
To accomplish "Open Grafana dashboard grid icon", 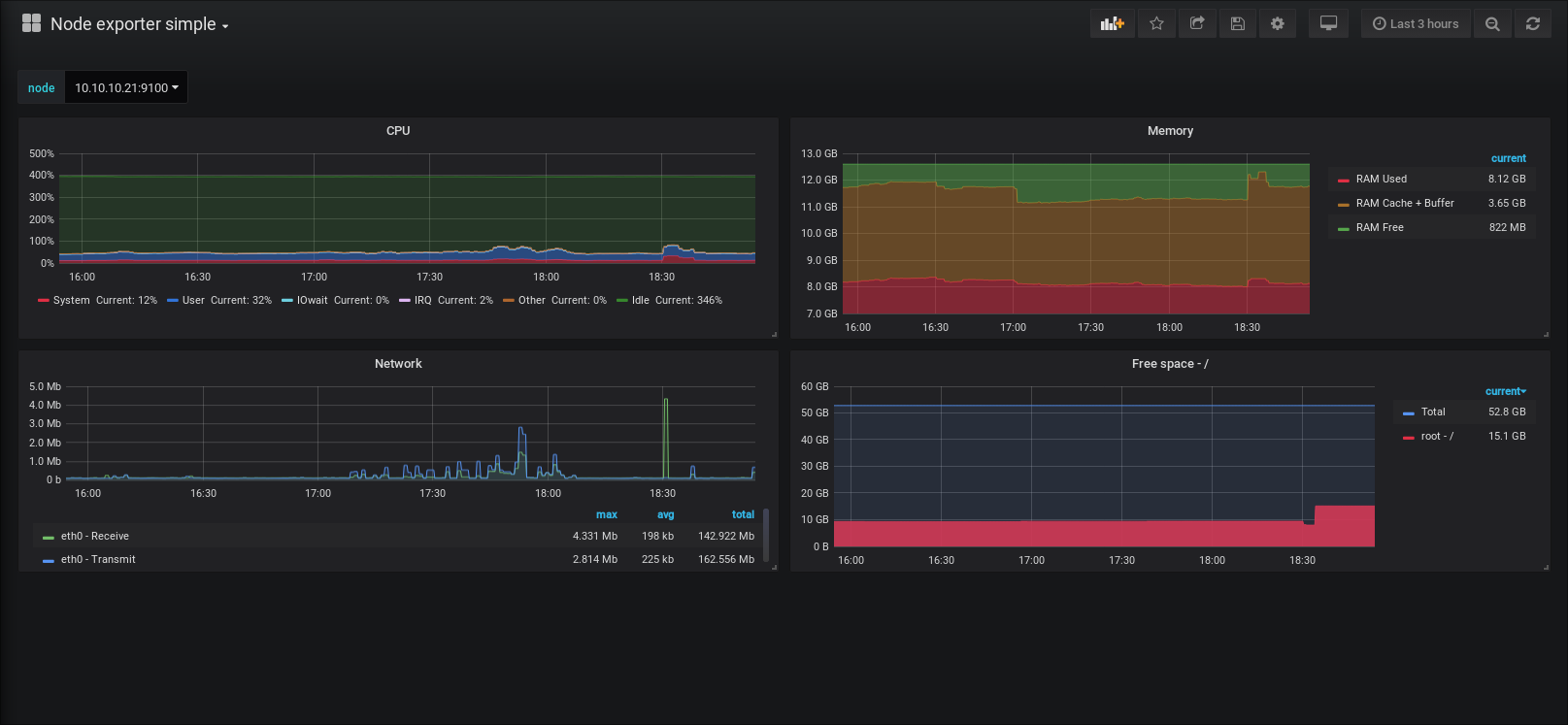I will (31, 23).
